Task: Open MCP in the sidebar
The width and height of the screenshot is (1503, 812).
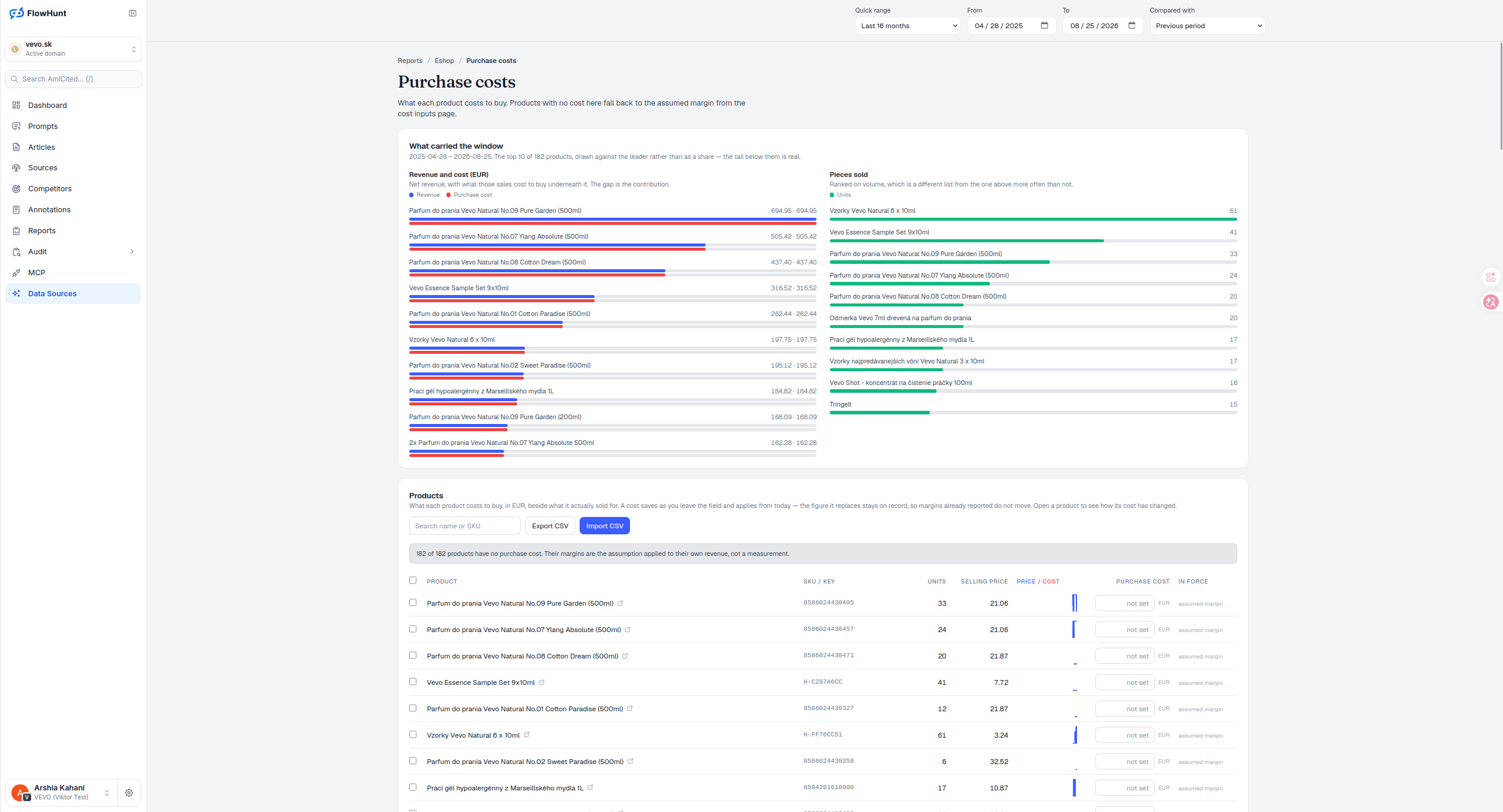Action: click(x=73, y=273)
